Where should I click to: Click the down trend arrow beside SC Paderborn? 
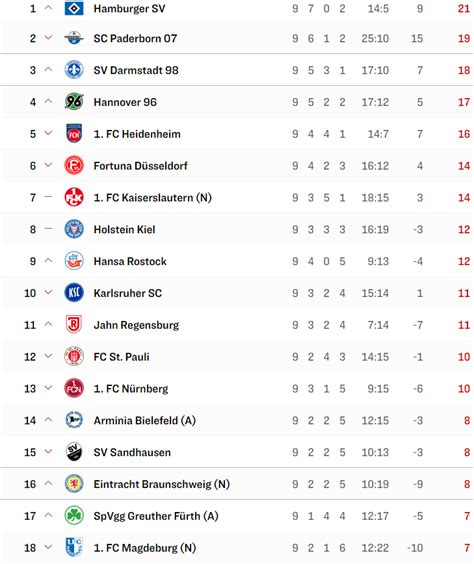coord(48,37)
